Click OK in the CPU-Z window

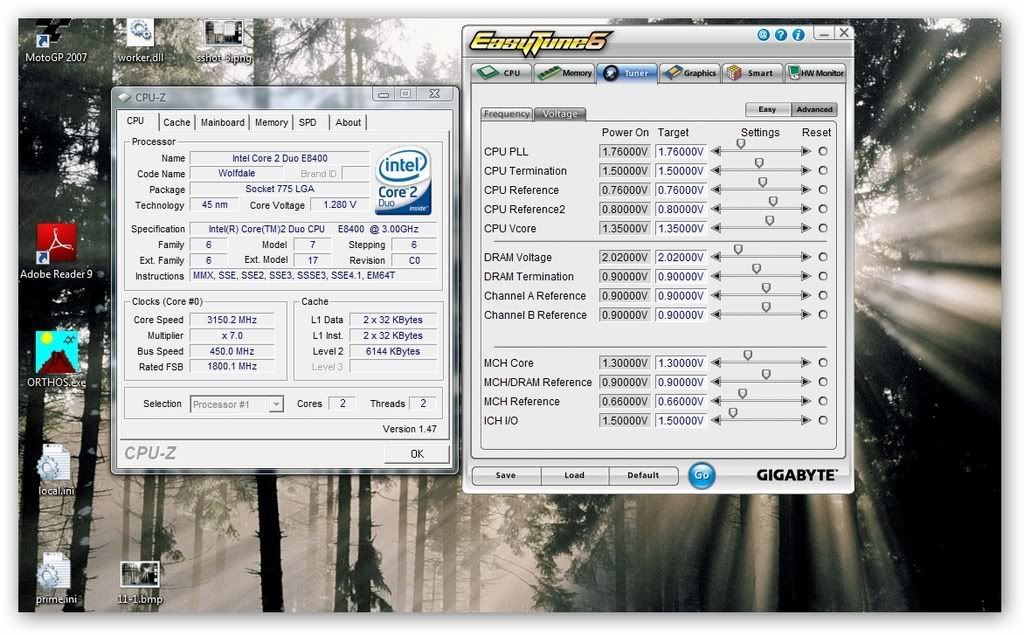pyautogui.click(x=417, y=453)
